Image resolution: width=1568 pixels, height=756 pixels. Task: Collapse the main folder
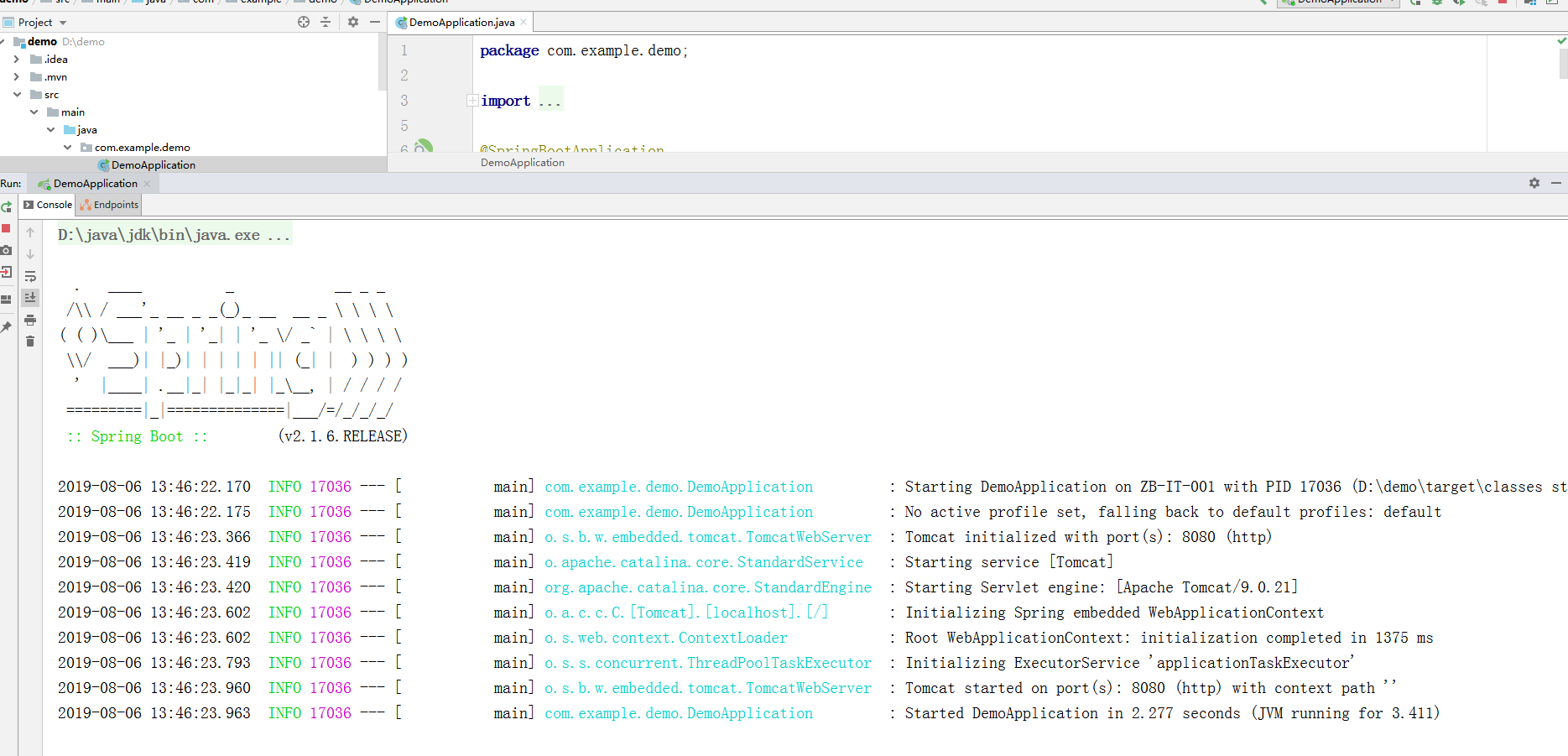pyautogui.click(x=34, y=112)
